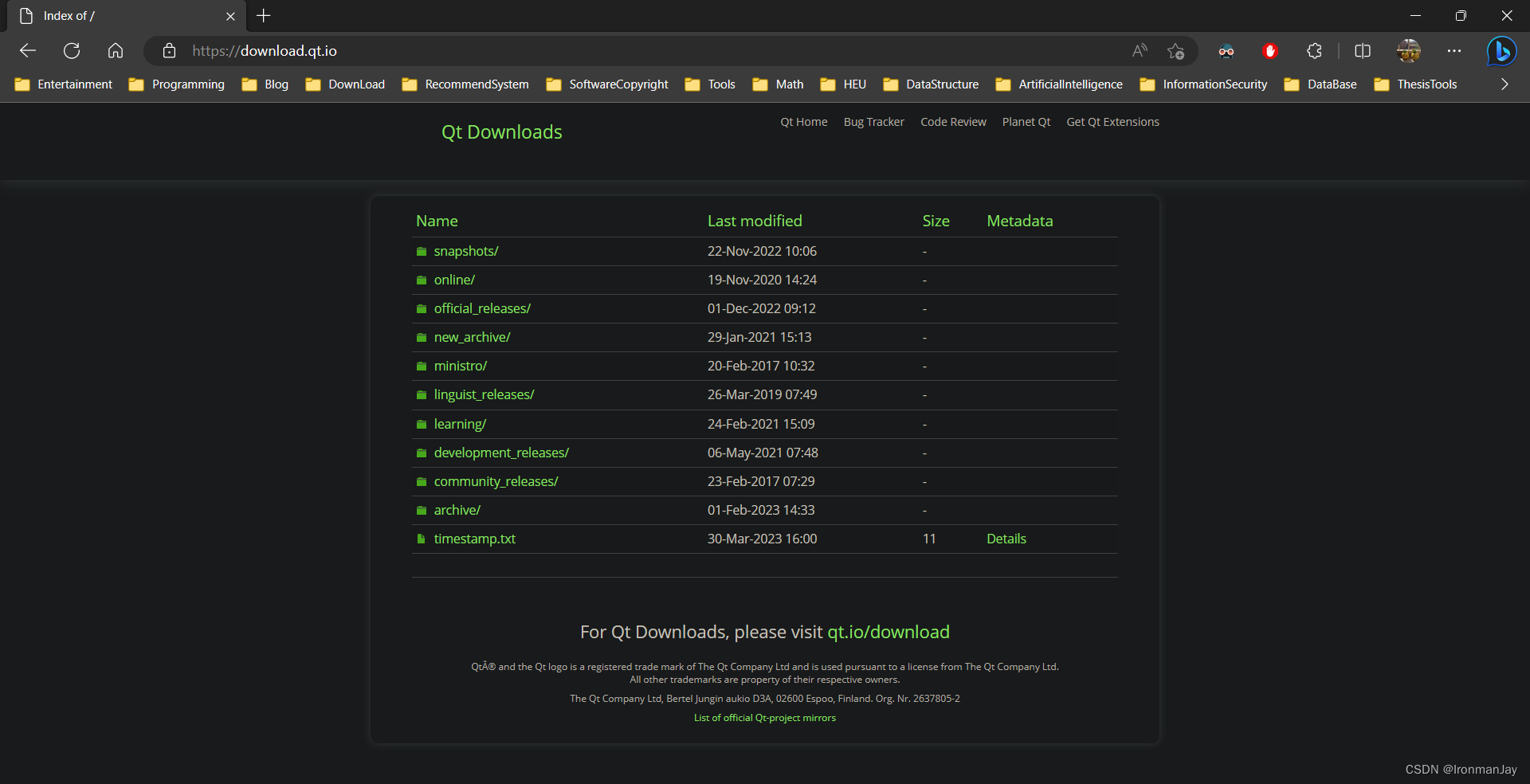Sort by Size column header
1530x784 pixels.
click(936, 221)
